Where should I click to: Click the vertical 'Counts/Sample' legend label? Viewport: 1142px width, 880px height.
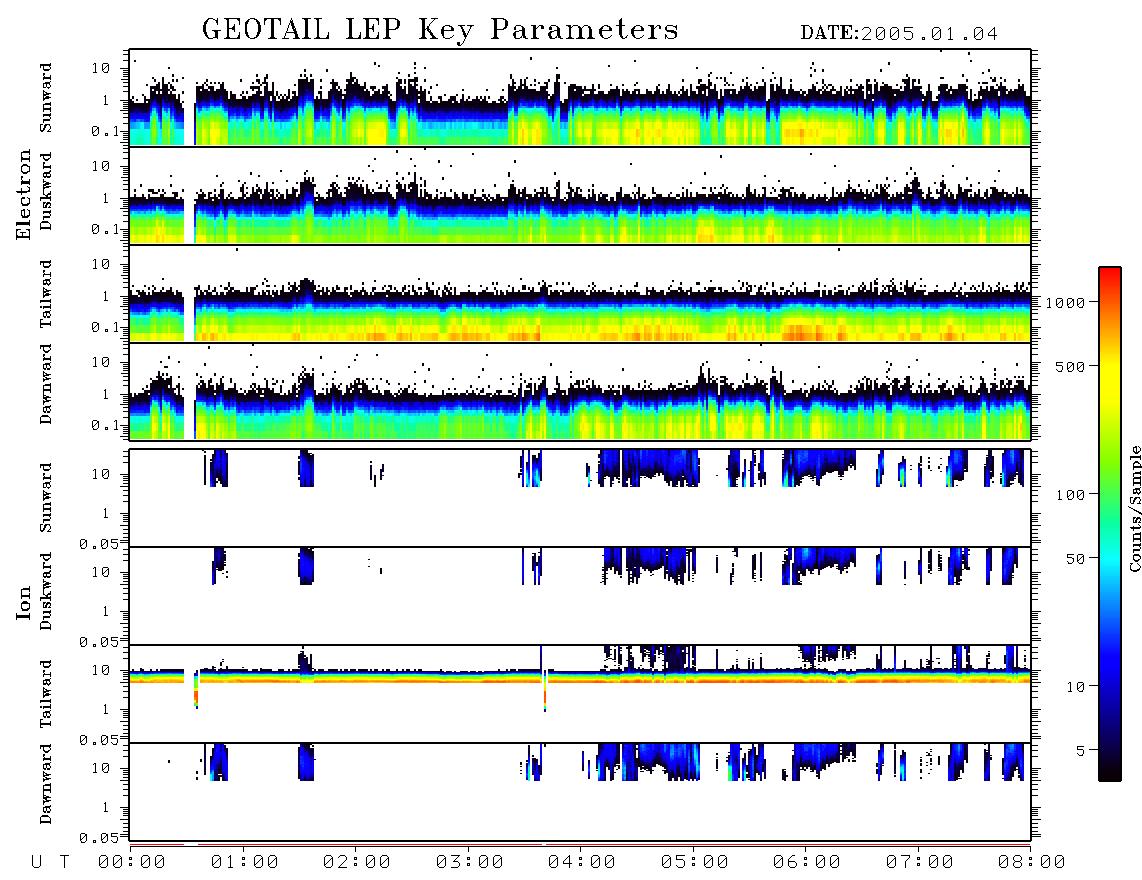coord(1134,508)
